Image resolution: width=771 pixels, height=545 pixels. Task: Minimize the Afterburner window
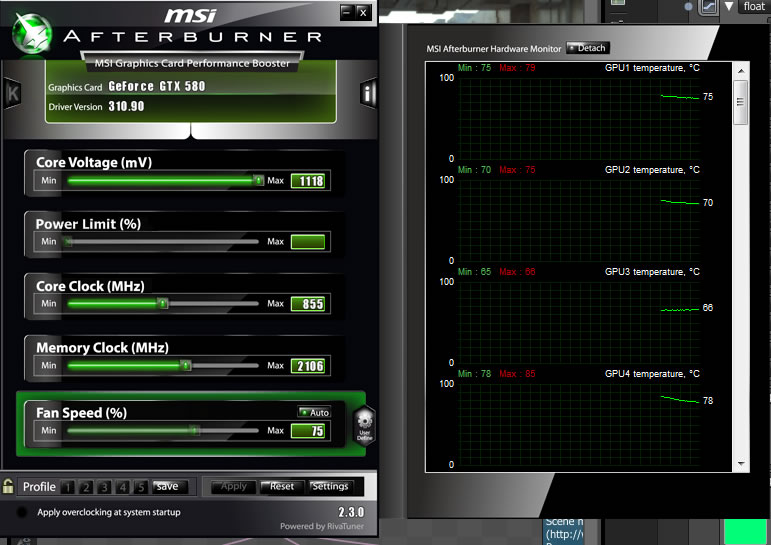(347, 12)
